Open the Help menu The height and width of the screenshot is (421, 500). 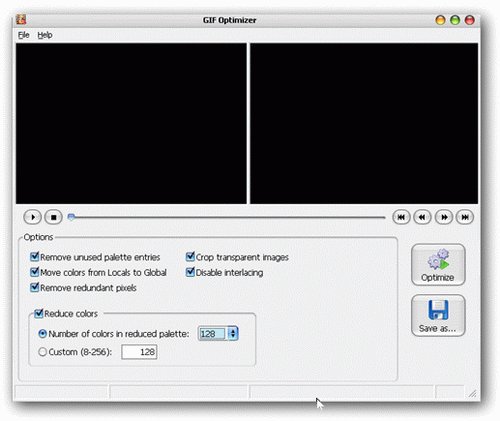click(45, 35)
